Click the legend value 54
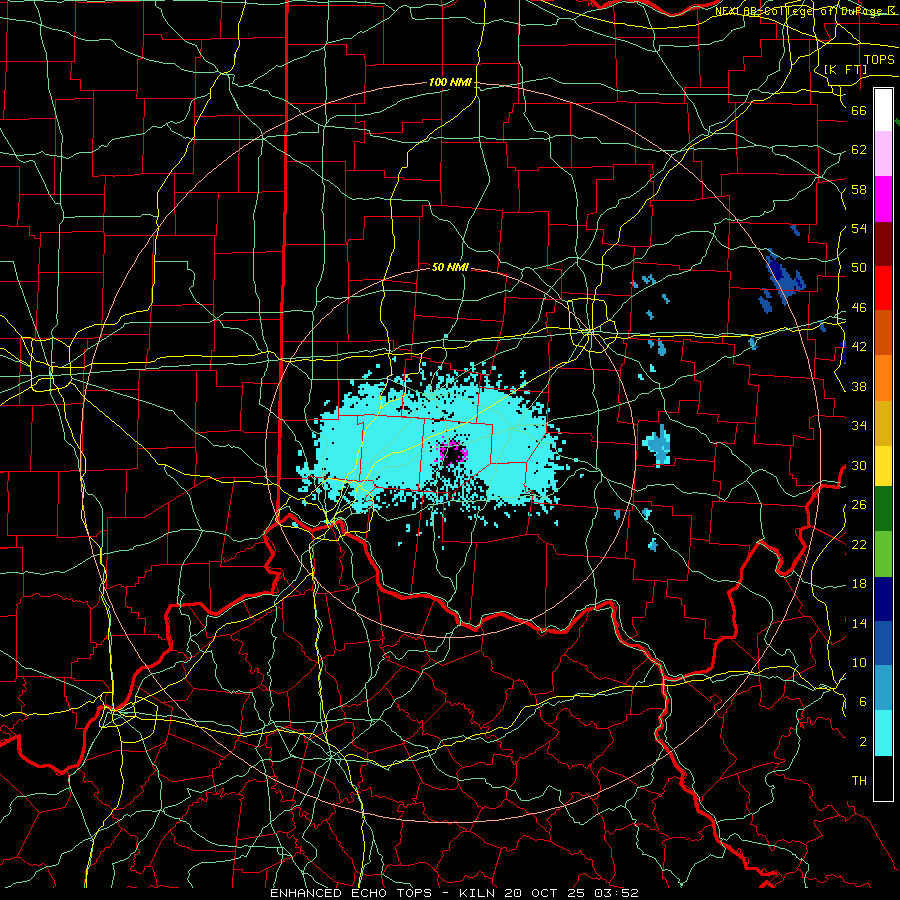Viewport: 900px width, 900px height. click(859, 228)
